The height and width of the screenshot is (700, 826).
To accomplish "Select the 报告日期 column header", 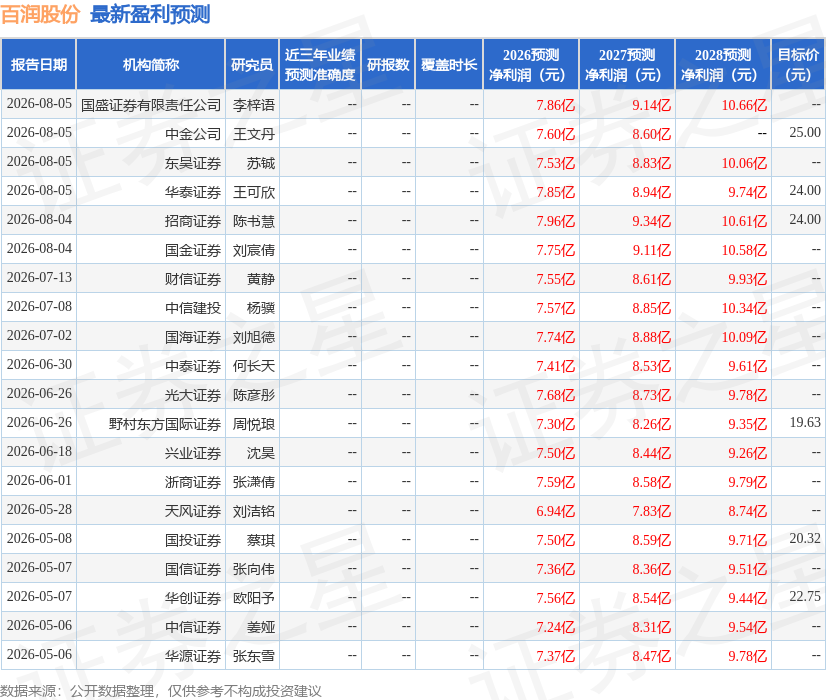I will tap(39, 65).
